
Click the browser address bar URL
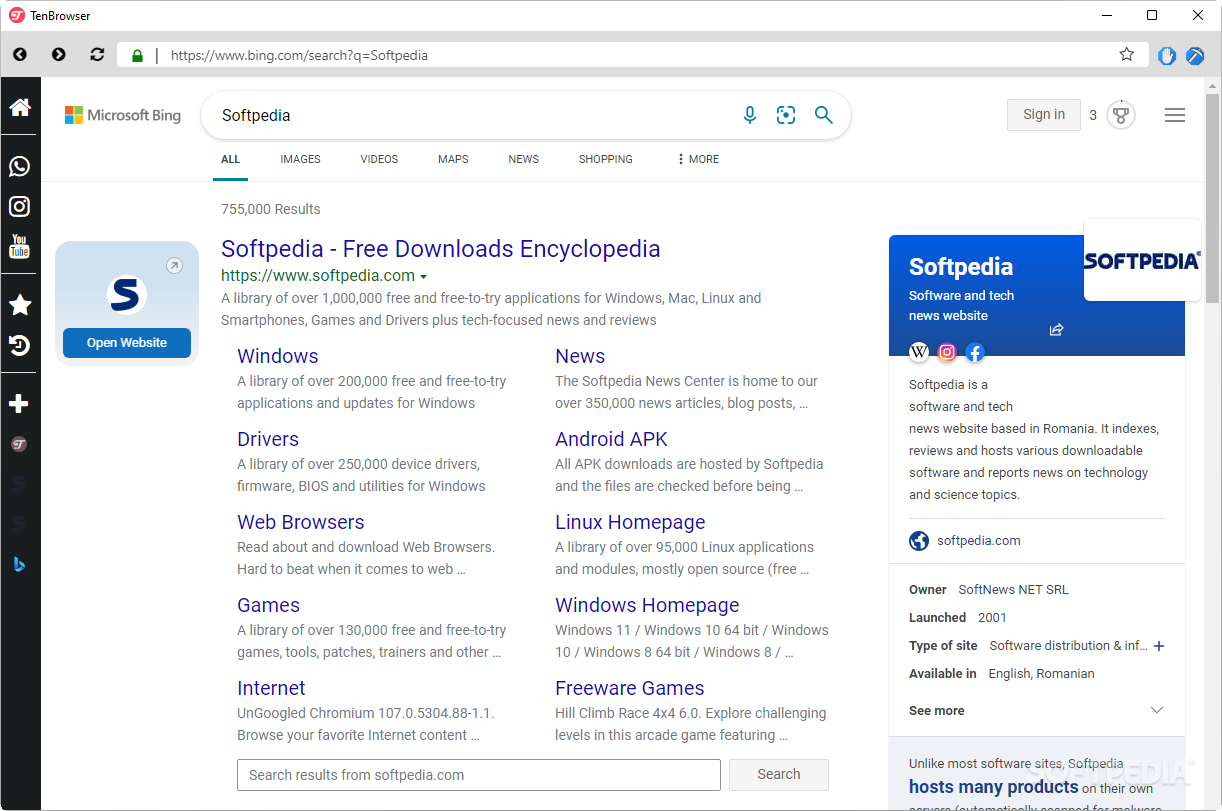pos(299,56)
